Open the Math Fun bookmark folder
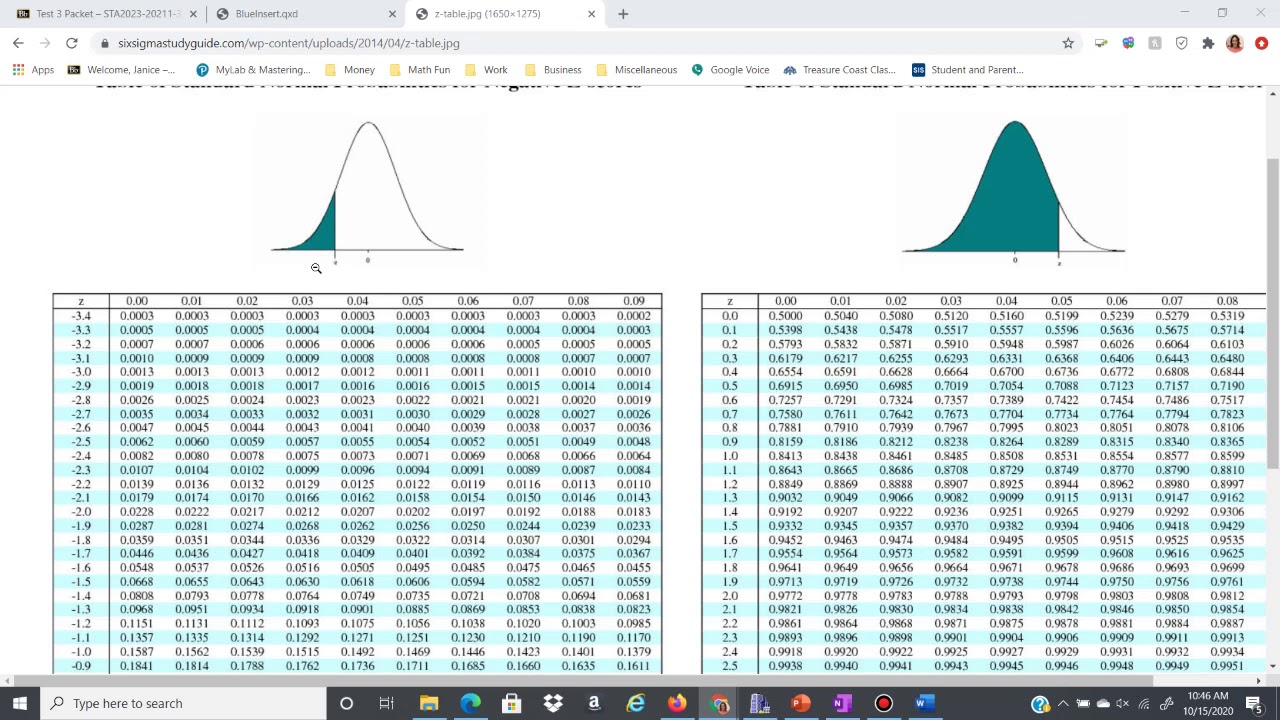The height and width of the screenshot is (720, 1280). (419, 70)
